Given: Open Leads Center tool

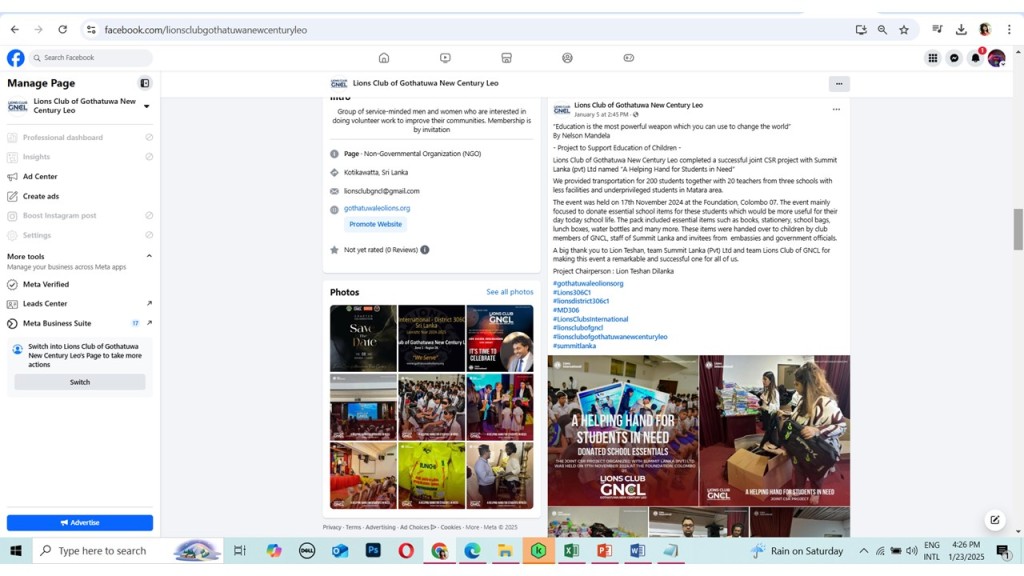Looking at the screenshot, I should click(80, 304).
